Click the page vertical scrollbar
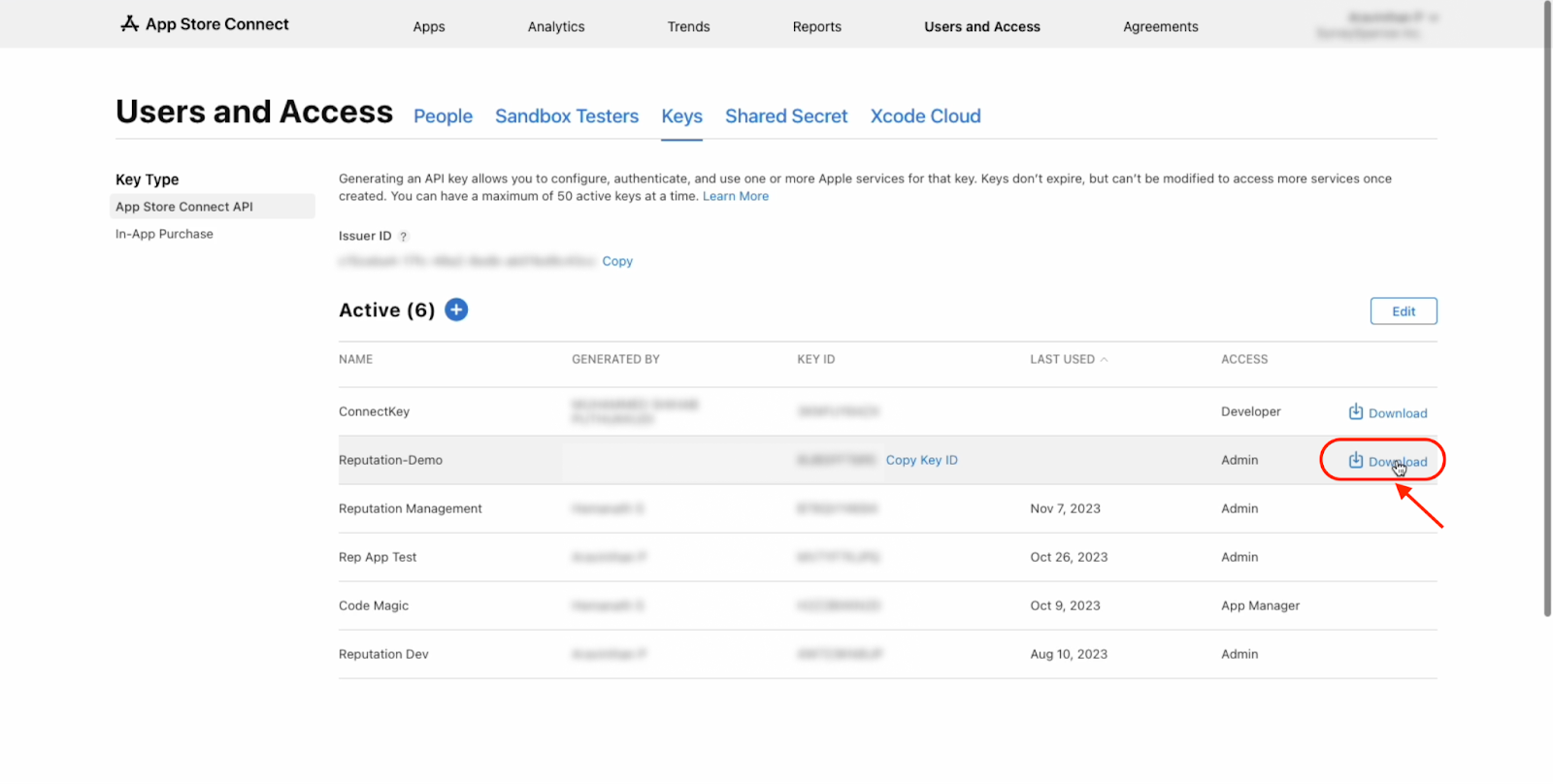This screenshot has width=1553, height=784. (1547, 310)
